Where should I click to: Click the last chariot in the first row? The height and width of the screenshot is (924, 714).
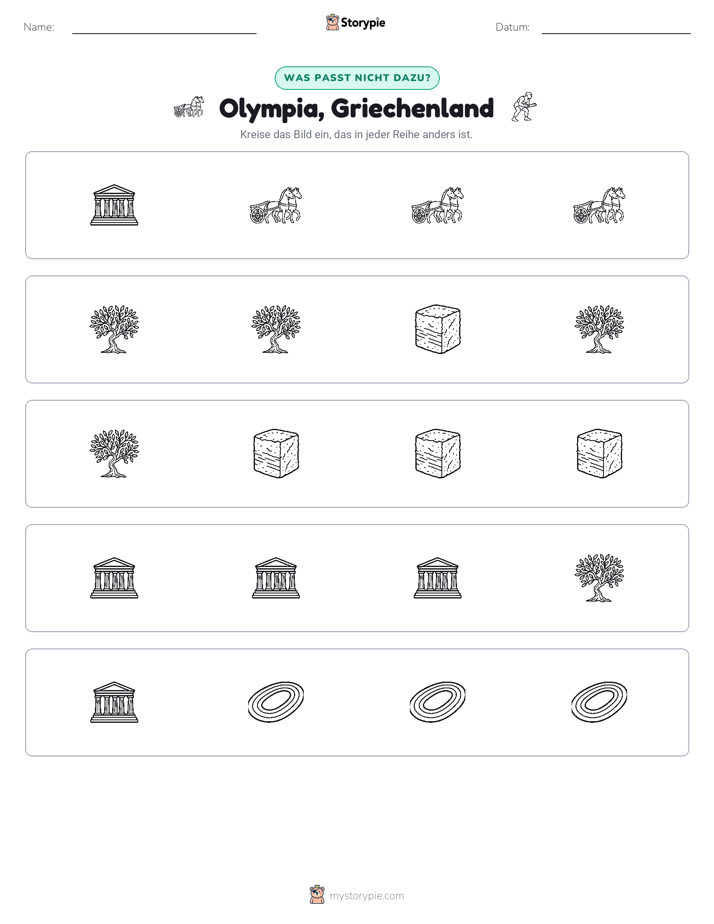(599, 205)
